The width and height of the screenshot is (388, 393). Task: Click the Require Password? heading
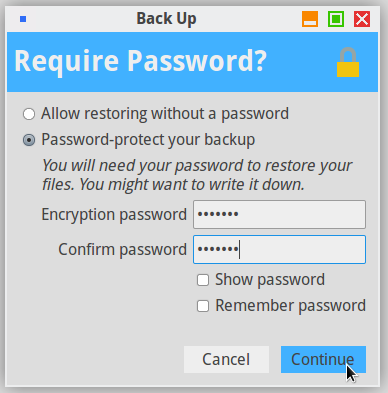coord(140,61)
